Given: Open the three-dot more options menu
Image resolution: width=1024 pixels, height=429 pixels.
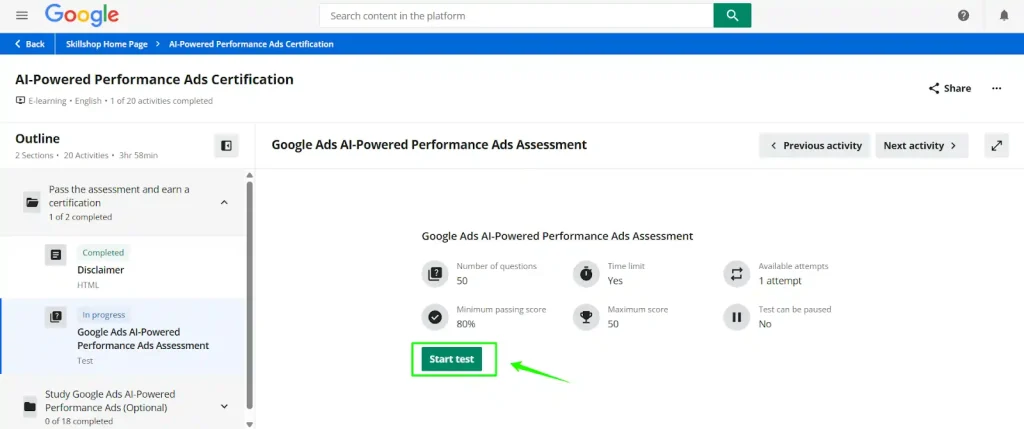Looking at the screenshot, I should (997, 88).
